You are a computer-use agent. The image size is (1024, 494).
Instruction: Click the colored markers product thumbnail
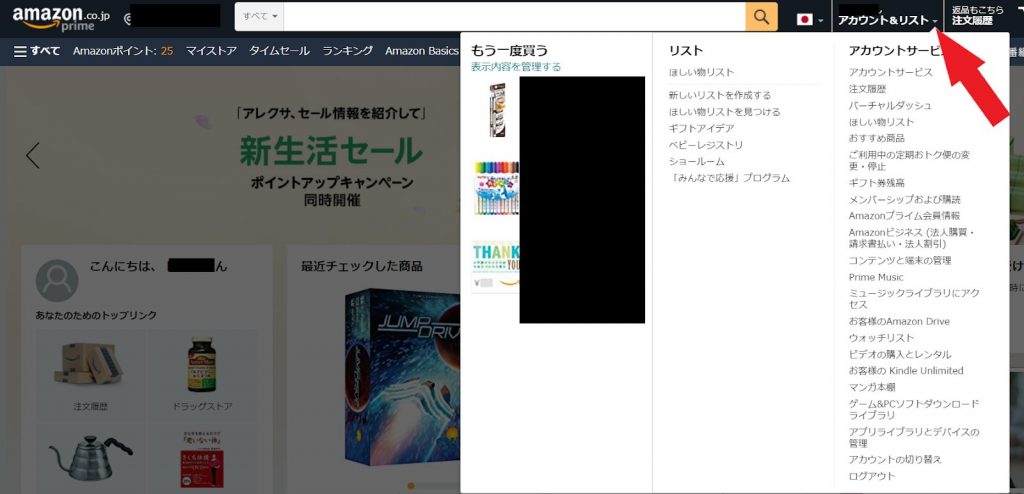click(497, 188)
